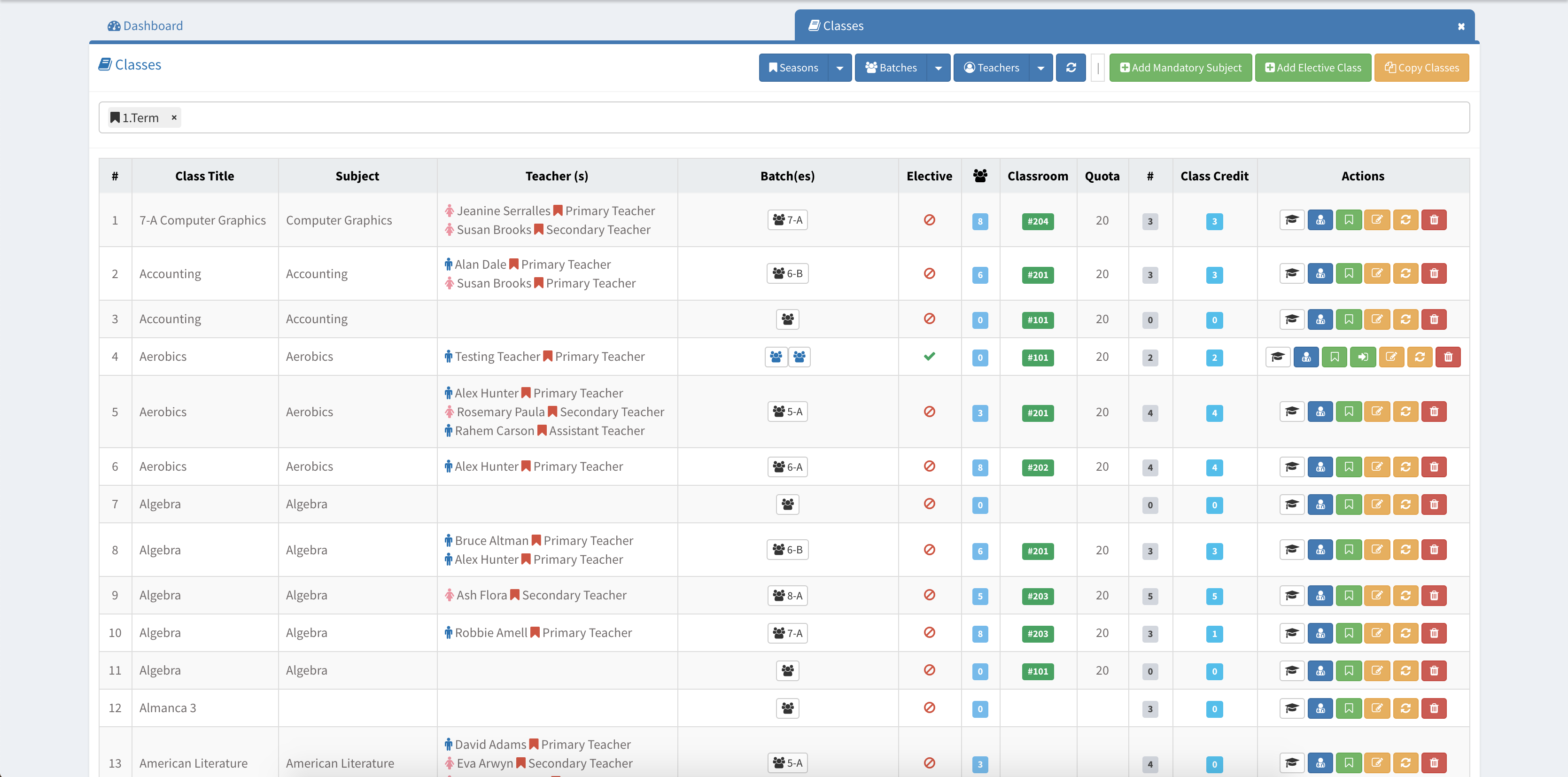The width and height of the screenshot is (1568, 777).
Task: Expand the Batches dropdown arrow
Action: pyautogui.click(x=939, y=68)
